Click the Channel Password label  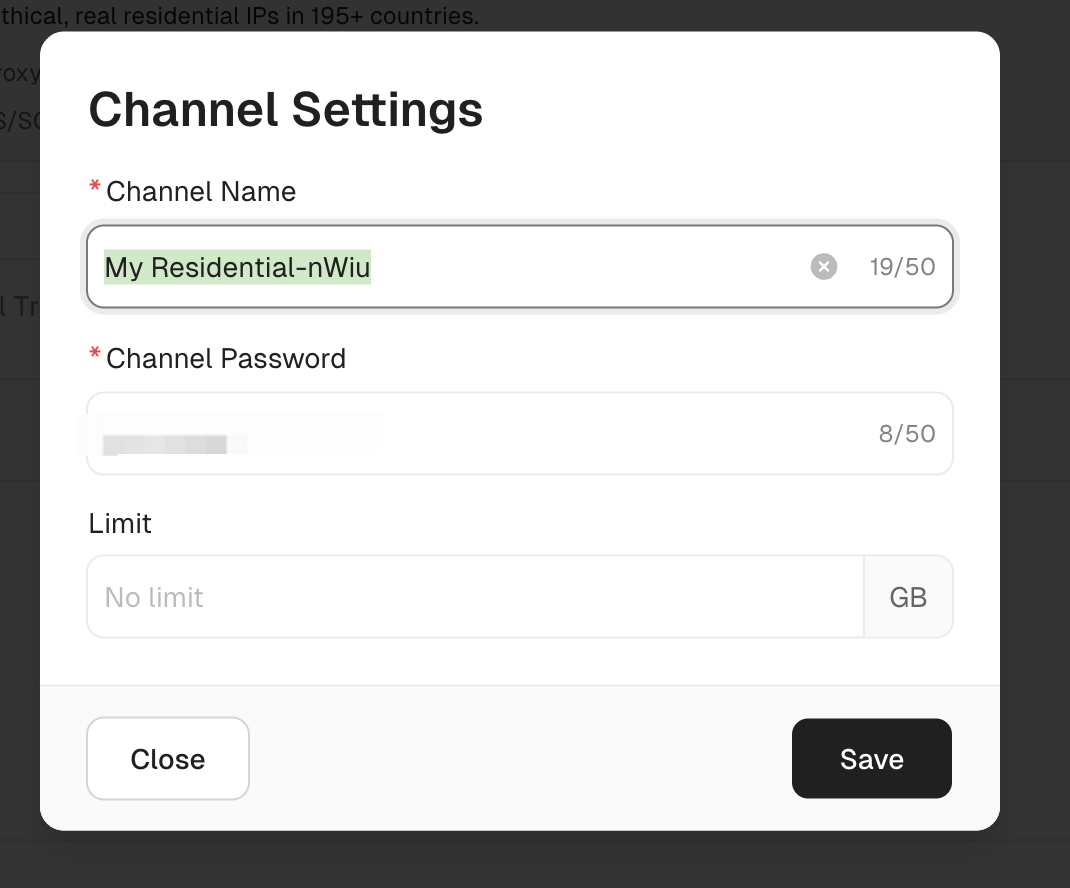226,358
